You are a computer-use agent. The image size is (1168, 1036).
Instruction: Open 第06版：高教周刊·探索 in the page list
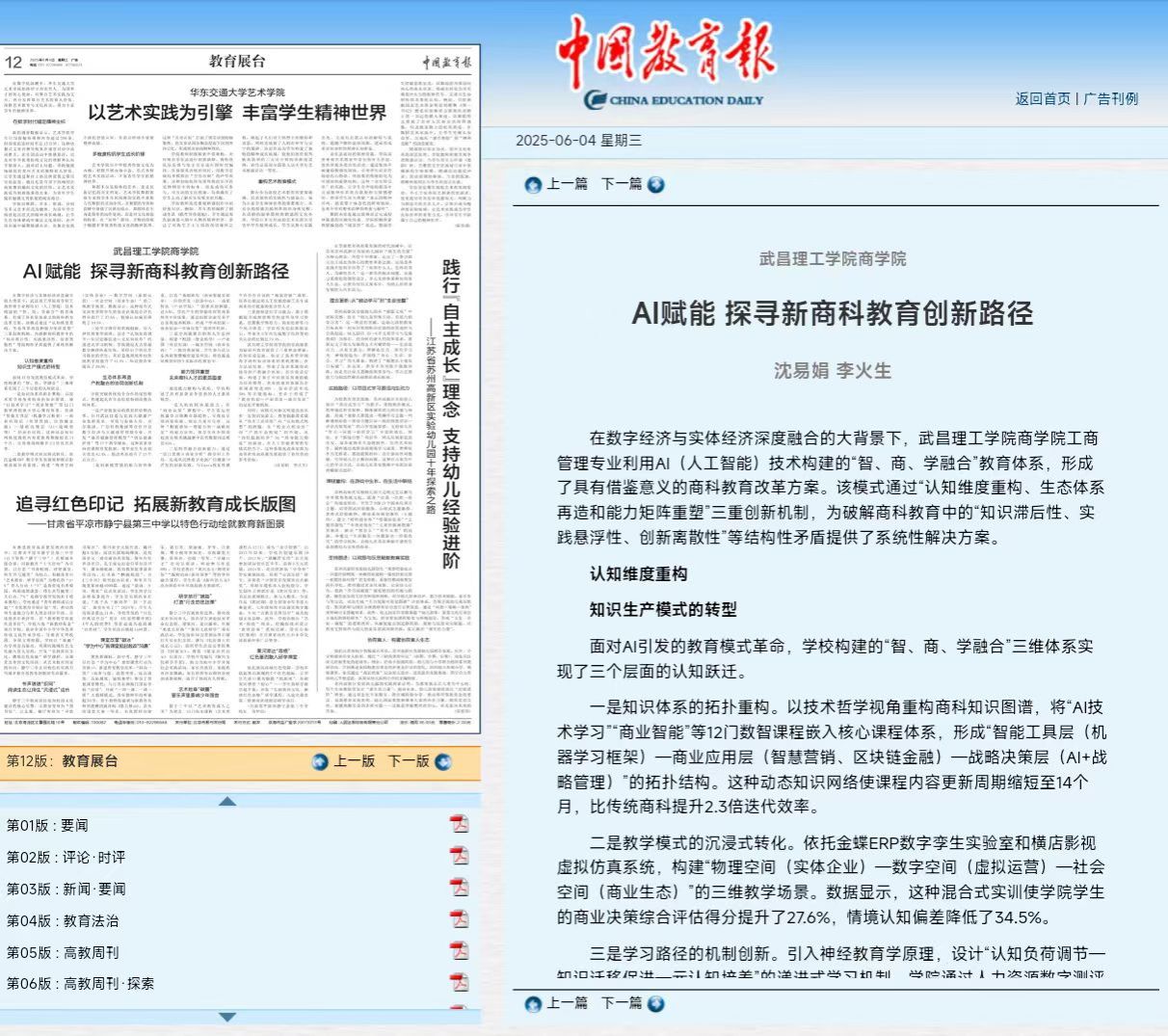coord(80,984)
